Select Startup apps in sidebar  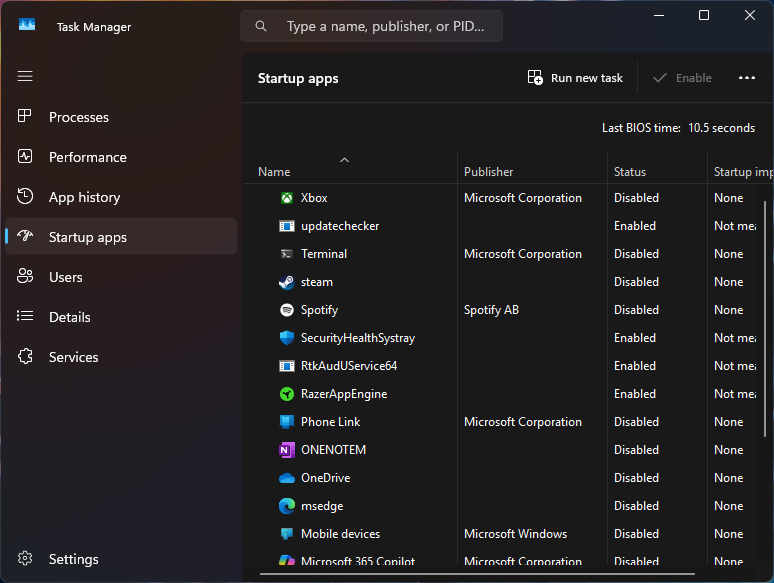click(x=121, y=237)
